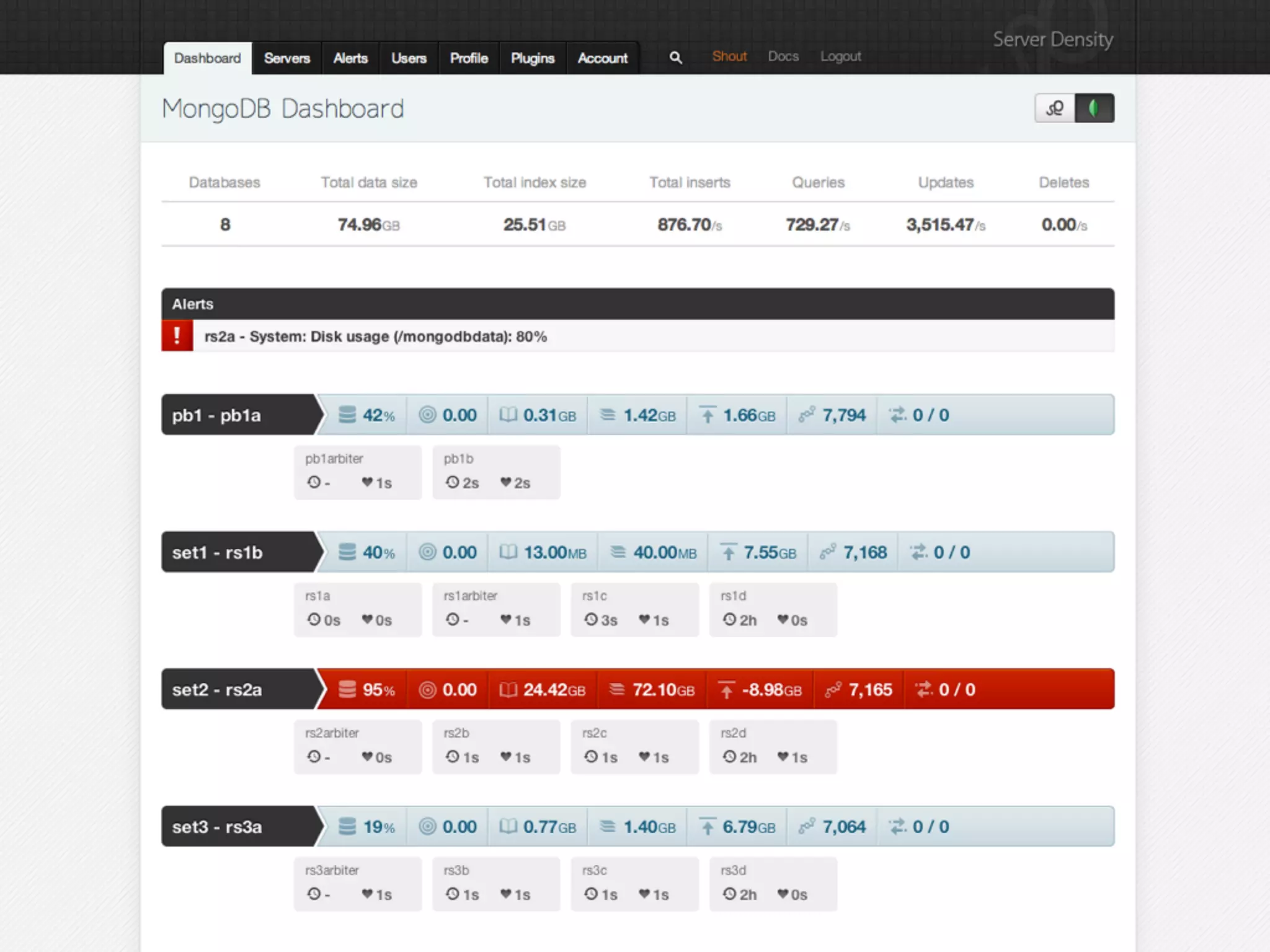Open the Servers tab

[x=286, y=58]
